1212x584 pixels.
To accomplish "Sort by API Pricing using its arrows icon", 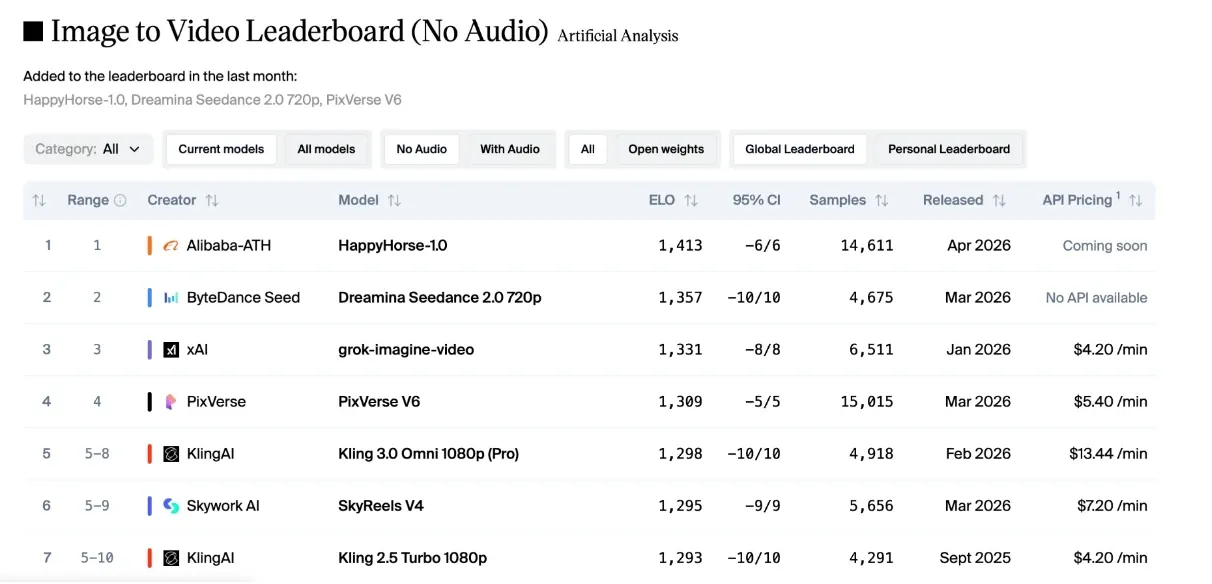I will click(x=1135, y=201).
